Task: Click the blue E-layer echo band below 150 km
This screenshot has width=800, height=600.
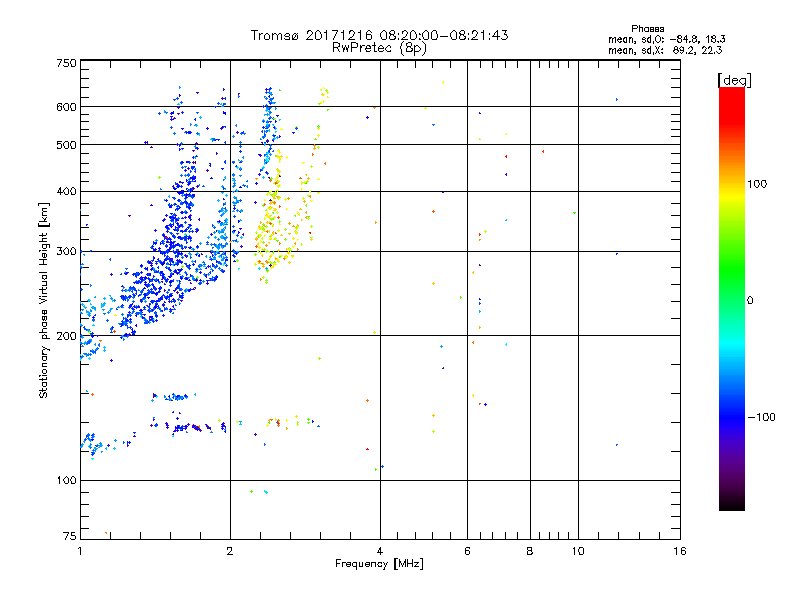Action: click(189, 428)
